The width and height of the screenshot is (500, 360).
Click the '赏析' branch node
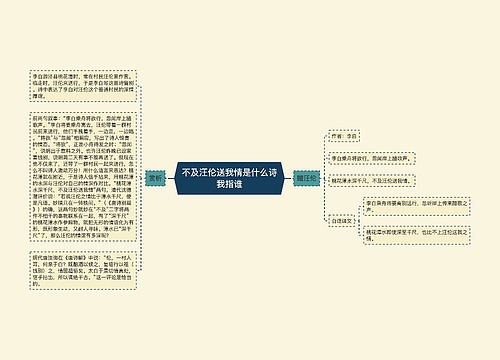[x=155, y=178]
